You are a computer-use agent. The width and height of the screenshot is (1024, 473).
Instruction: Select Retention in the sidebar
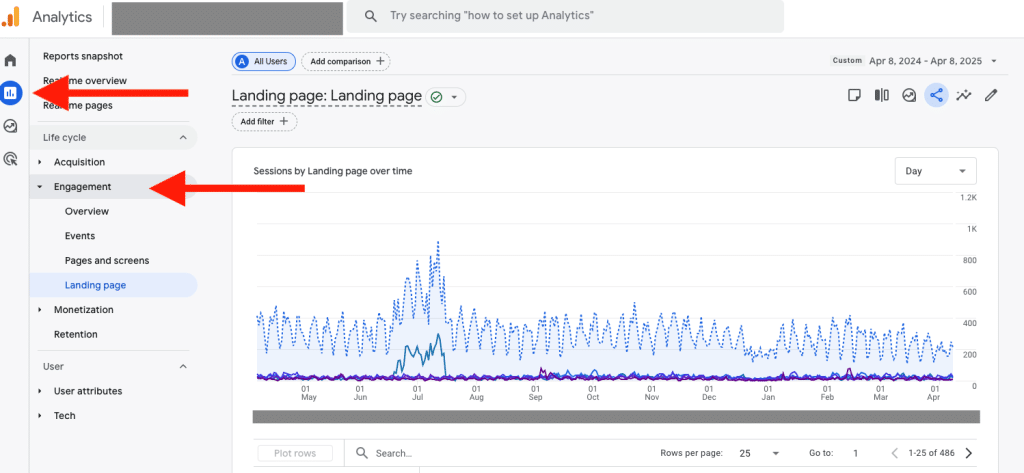[x=76, y=334]
